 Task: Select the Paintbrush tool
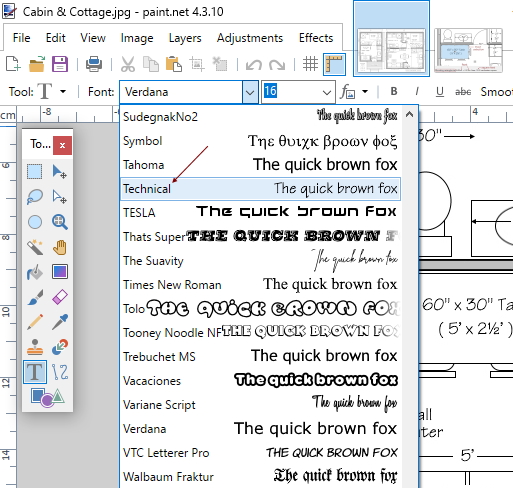click(35, 297)
